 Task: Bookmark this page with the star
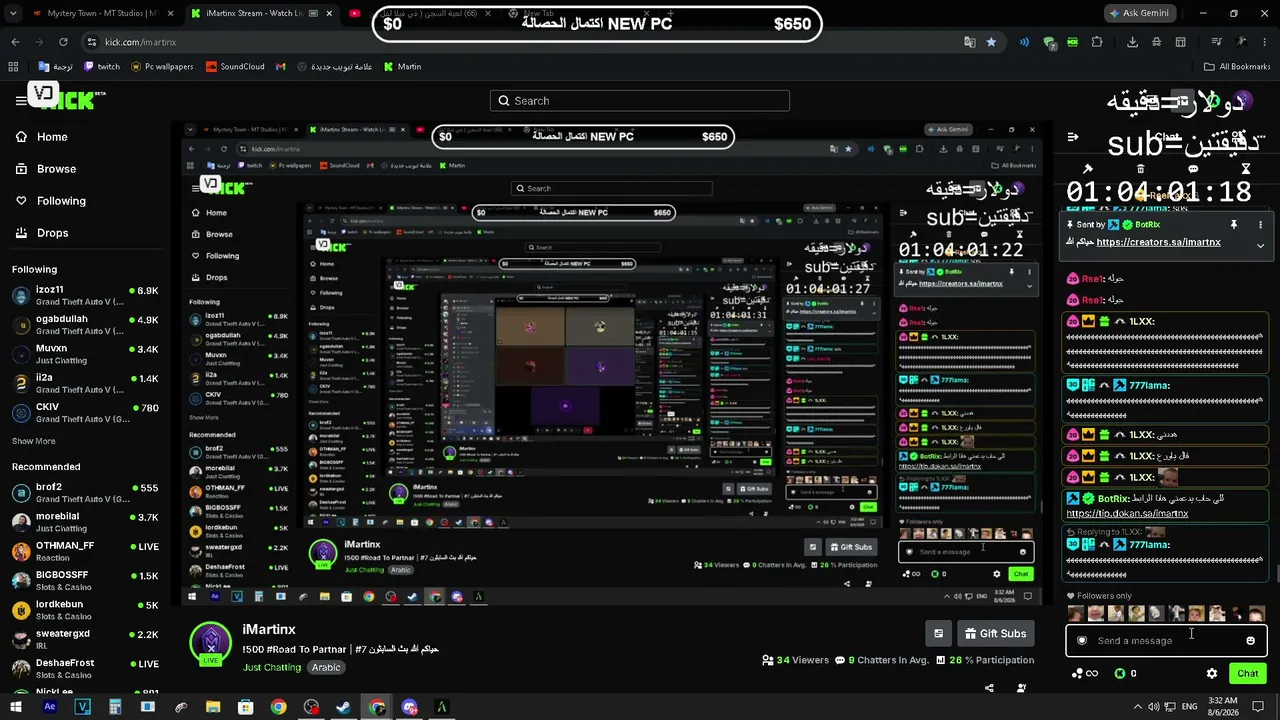[x=991, y=42]
